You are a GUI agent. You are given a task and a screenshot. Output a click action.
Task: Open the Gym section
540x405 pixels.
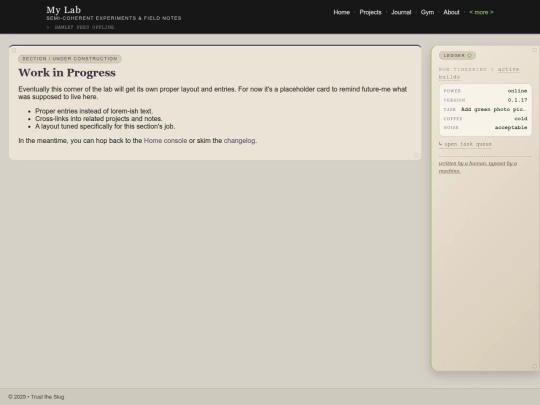point(427,12)
